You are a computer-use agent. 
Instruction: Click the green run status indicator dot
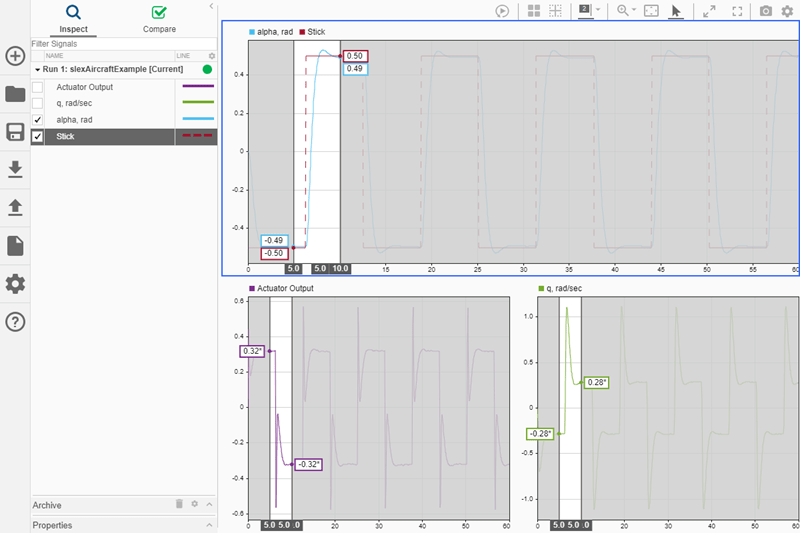207,69
